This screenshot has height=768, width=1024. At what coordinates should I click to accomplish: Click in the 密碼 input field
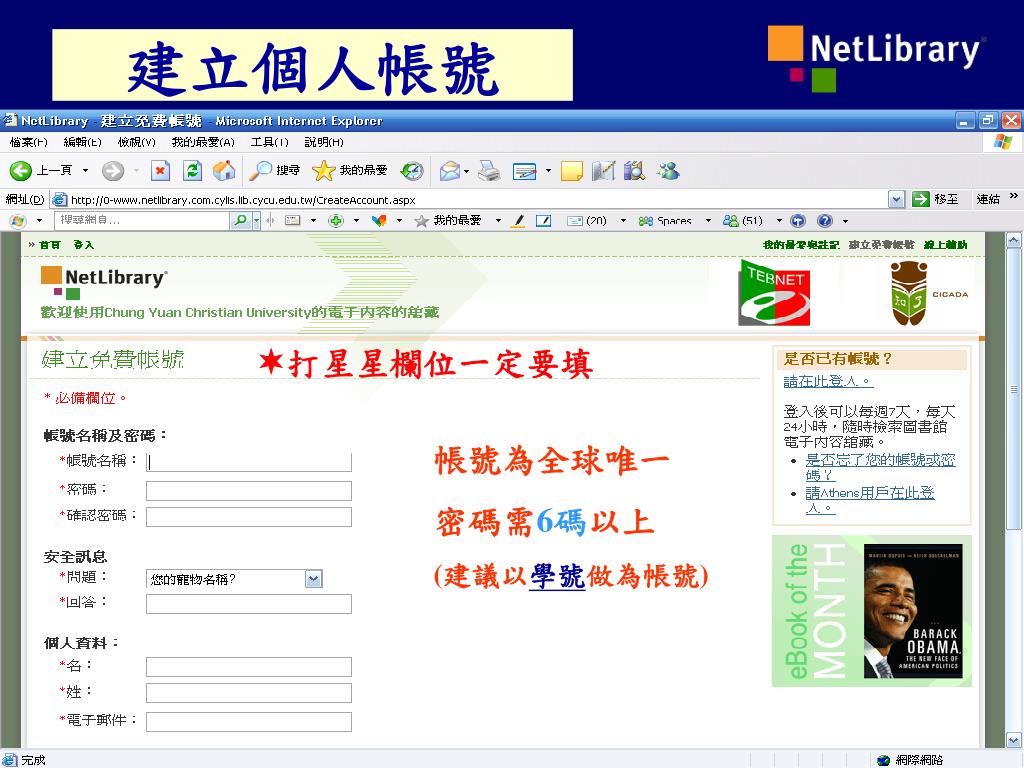pyautogui.click(x=249, y=490)
